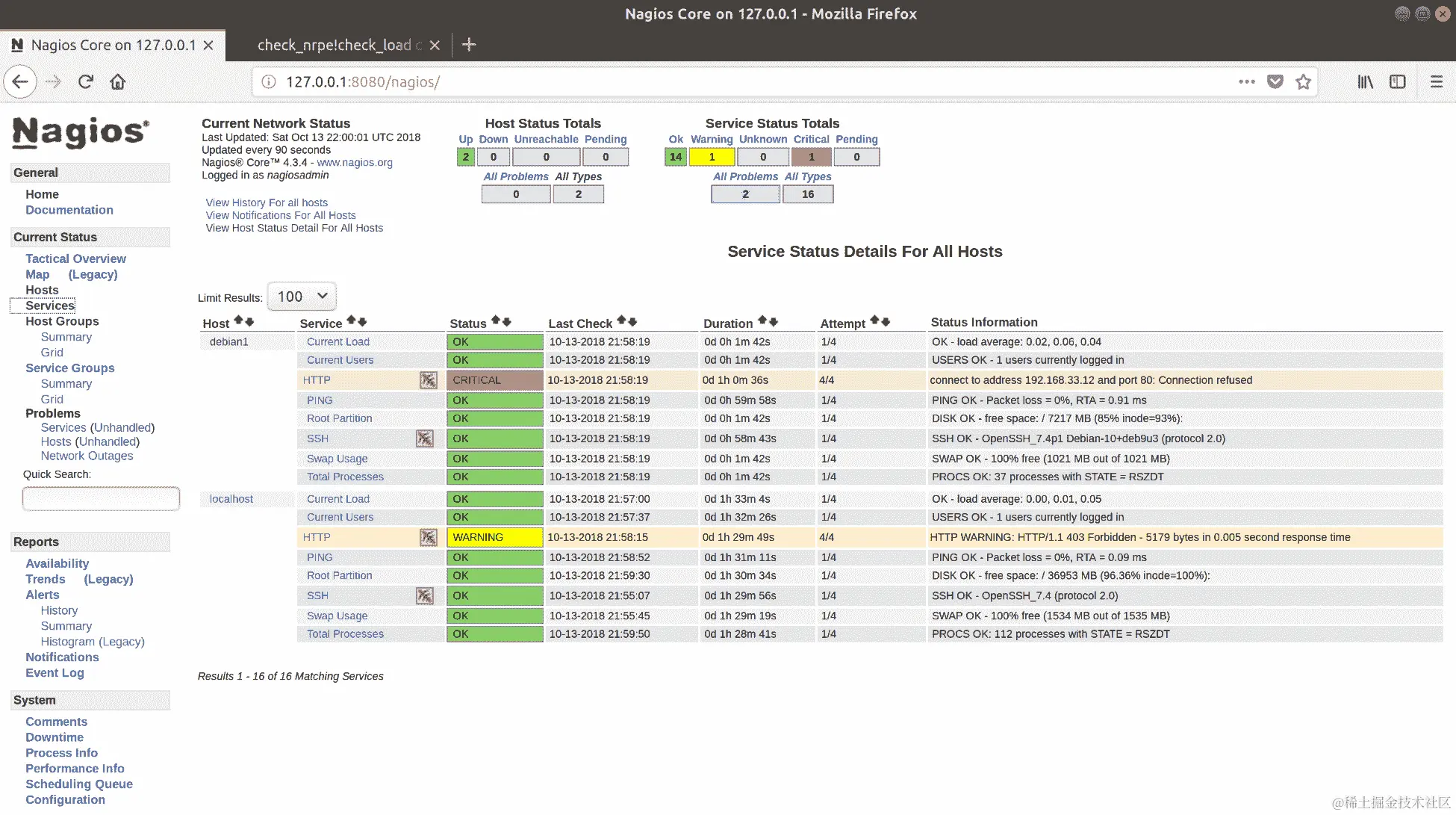Sort by Host ascending arrow

coord(238,320)
